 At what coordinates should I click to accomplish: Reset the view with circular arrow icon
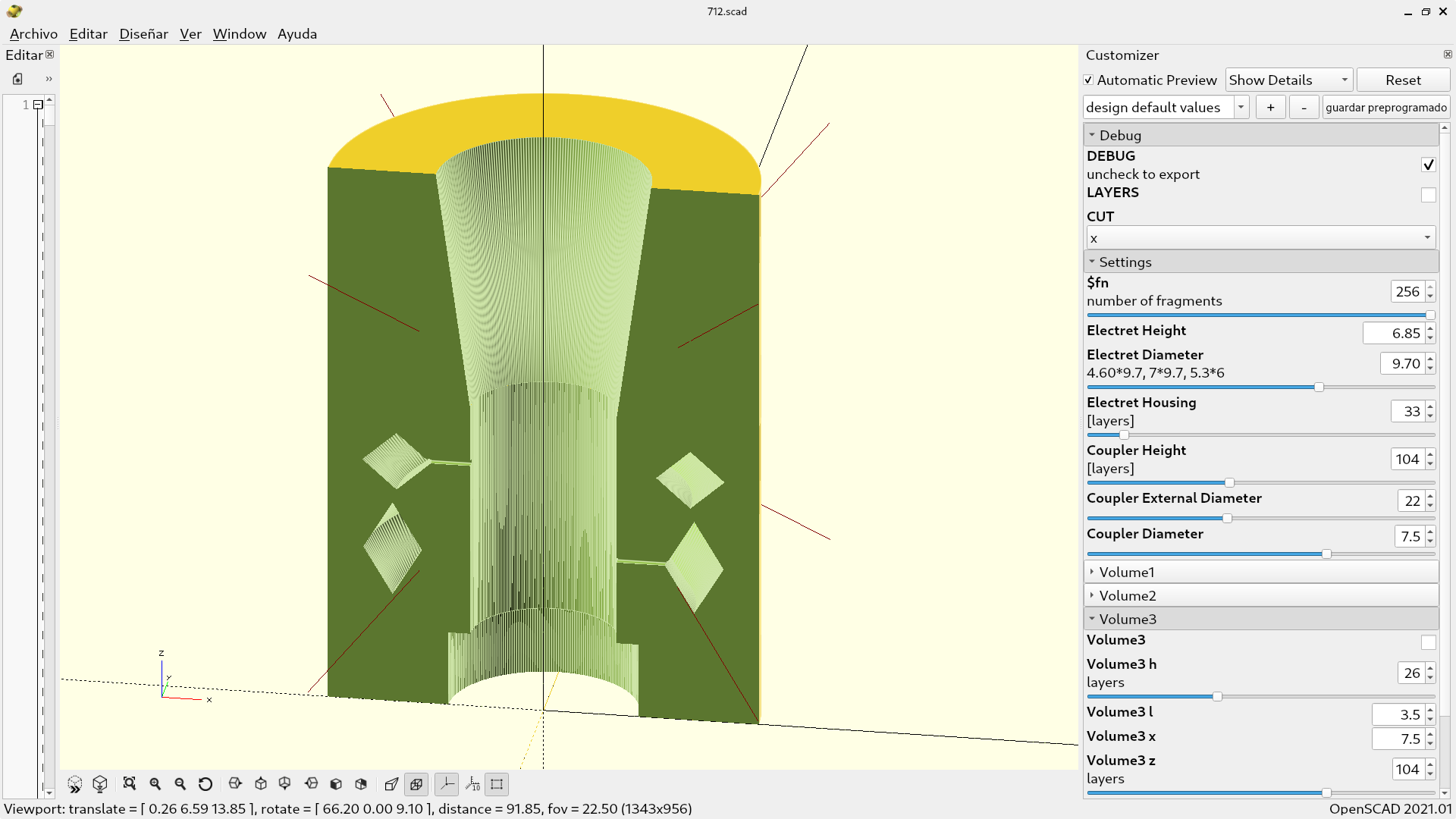coord(206,784)
